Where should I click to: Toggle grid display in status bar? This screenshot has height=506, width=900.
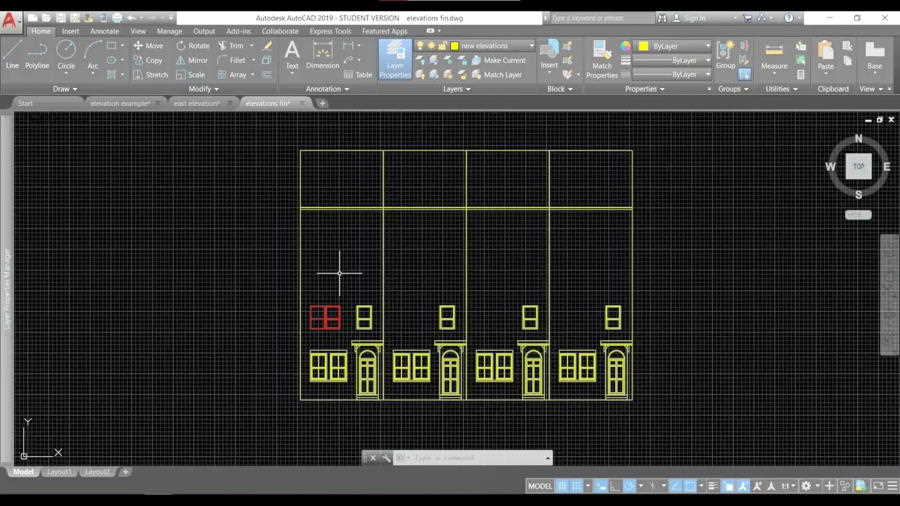click(563, 486)
